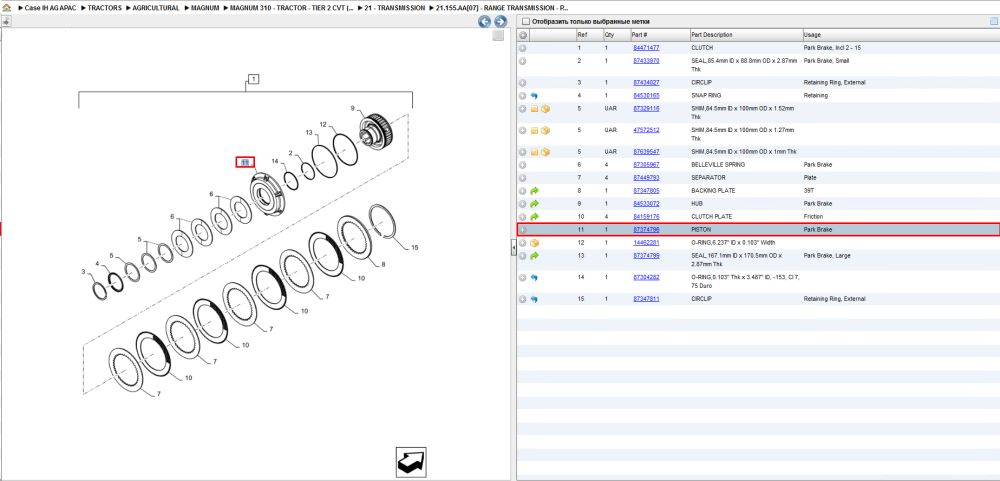The height and width of the screenshot is (481, 1000).
Task: Click the add icon for PISTON row
Action: [x=522, y=230]
